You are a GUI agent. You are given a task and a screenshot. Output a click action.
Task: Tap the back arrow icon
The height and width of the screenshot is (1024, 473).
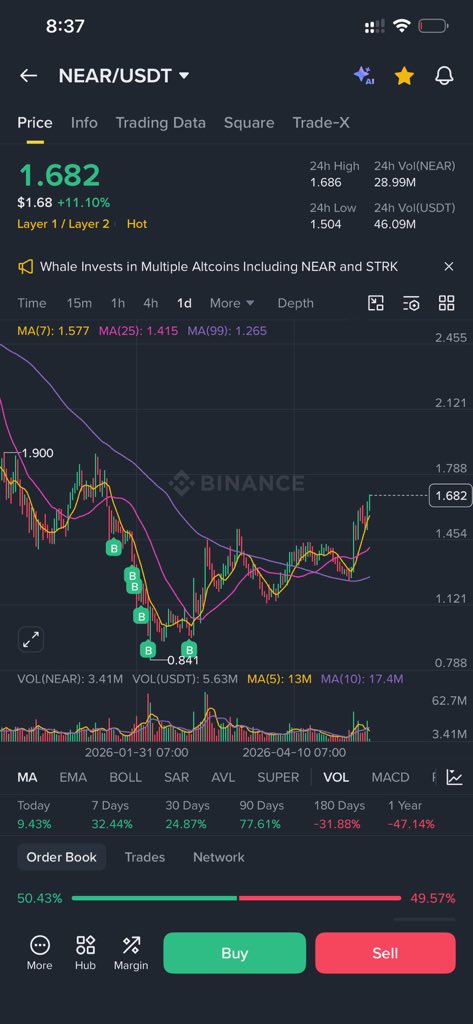pos(28,76)
